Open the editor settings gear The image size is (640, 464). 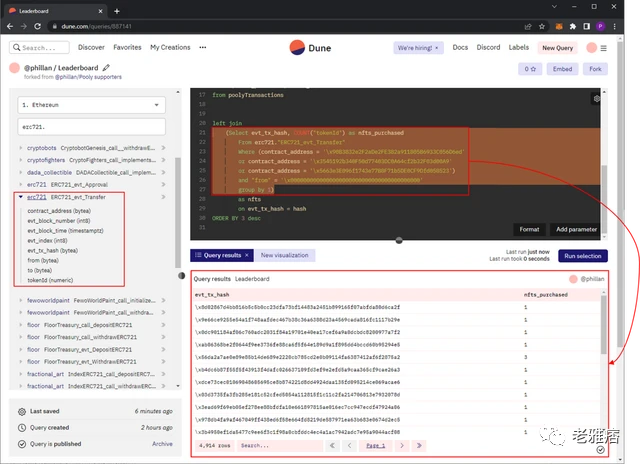click(596, 98)
